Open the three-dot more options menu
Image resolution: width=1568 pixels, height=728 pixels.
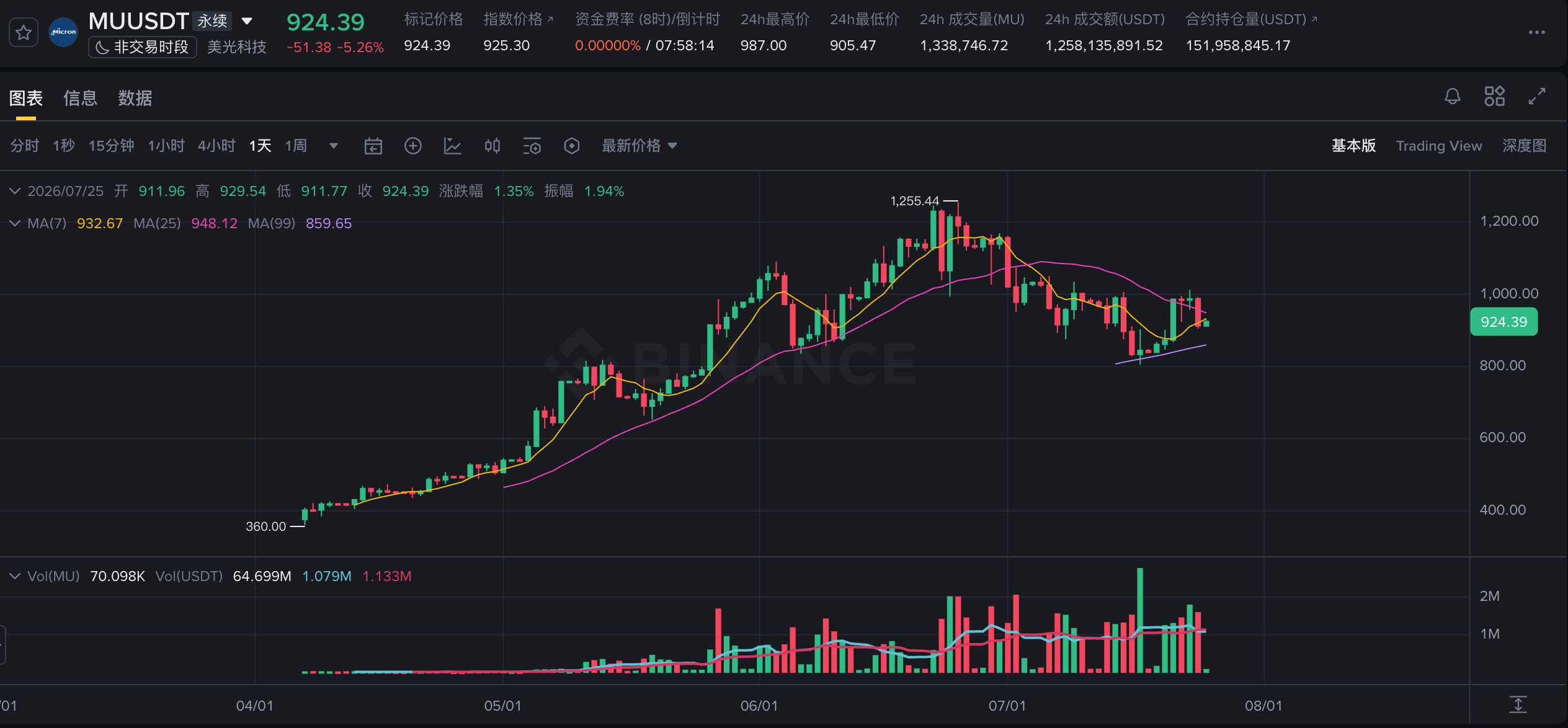pyautogui.click(x=1536, y=32)
